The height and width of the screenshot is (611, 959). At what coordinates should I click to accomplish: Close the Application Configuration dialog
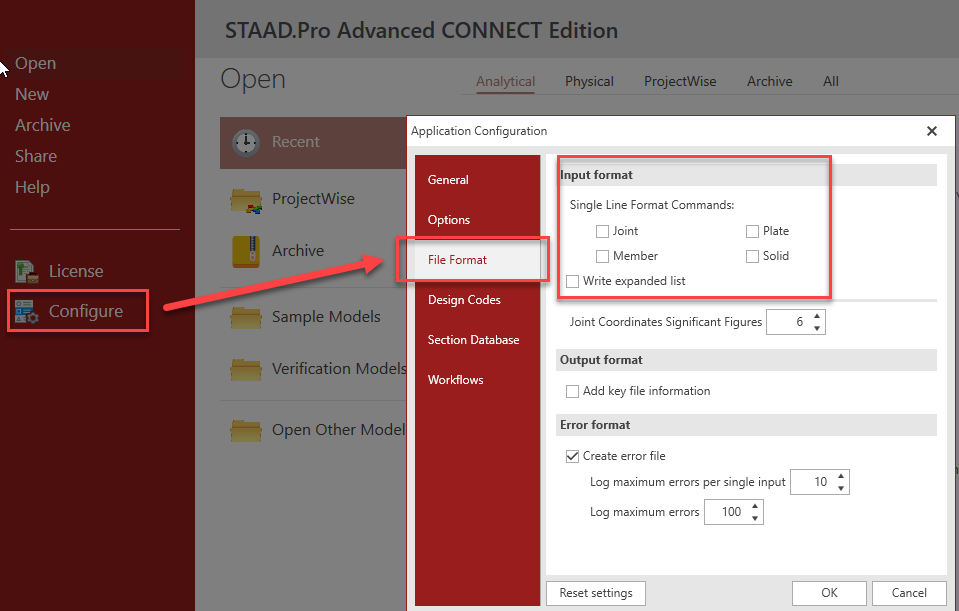pos(931,131)
